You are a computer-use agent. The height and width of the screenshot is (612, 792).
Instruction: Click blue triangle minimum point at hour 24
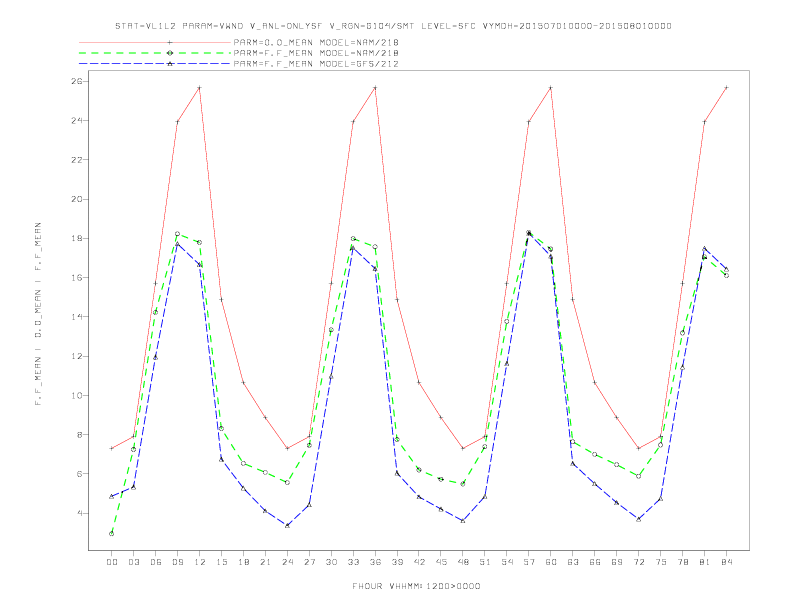tap(287, 526)
